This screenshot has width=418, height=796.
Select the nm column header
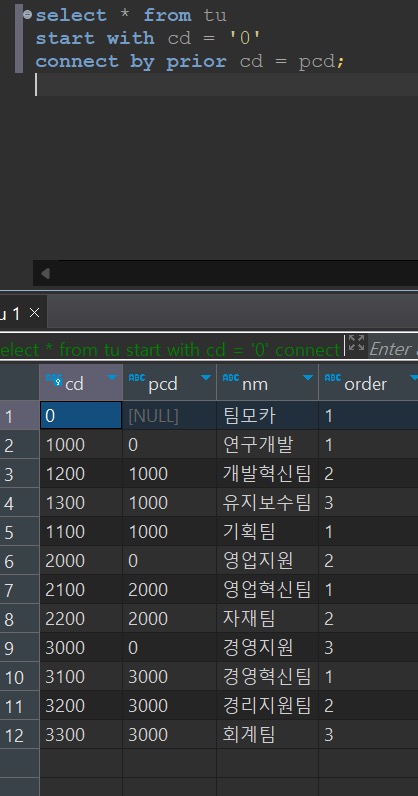(x=268, y=383)
